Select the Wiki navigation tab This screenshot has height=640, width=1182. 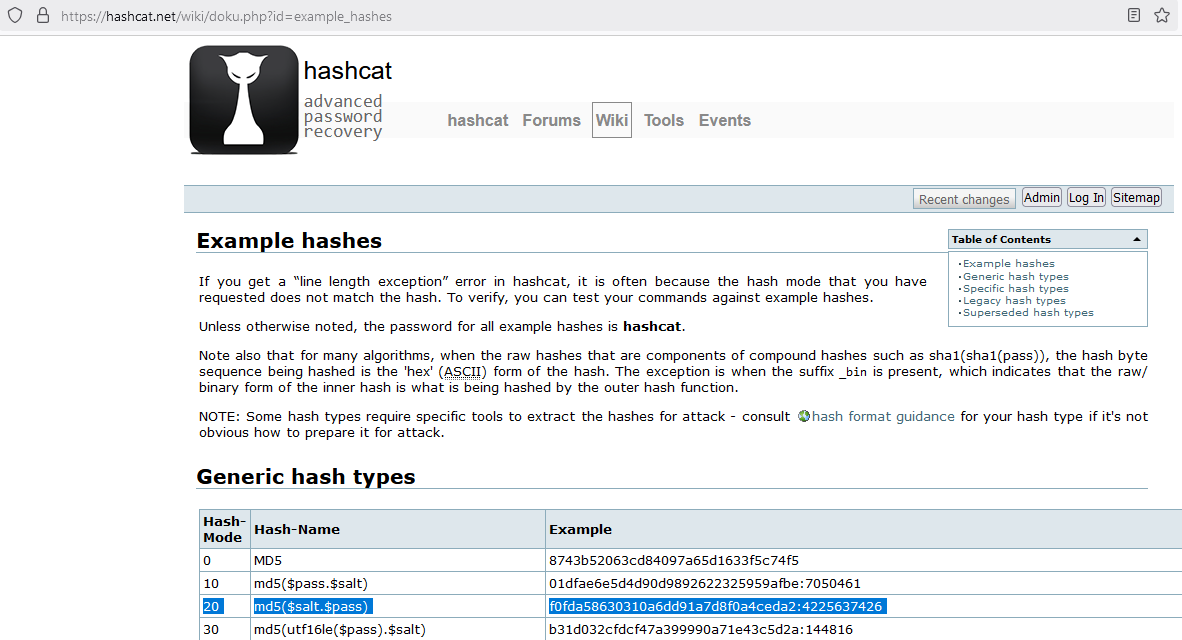coord(611,120)
